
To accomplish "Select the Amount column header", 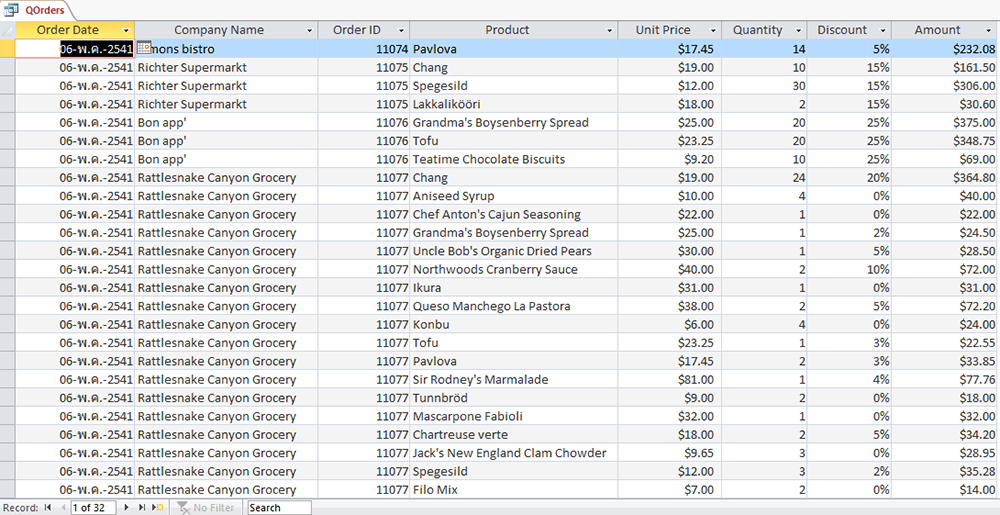I will point(936,30).
